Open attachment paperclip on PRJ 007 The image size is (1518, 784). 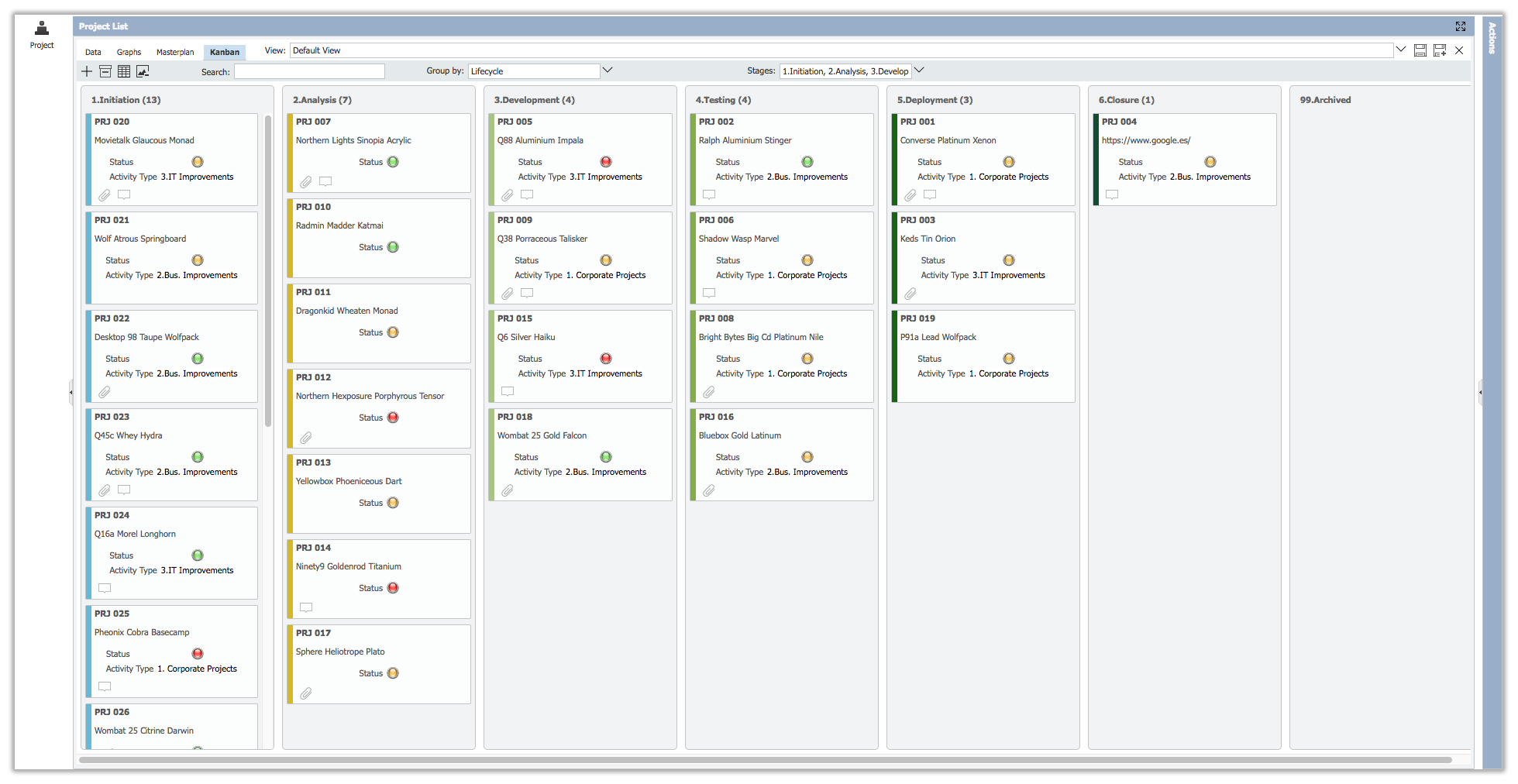tap(306, 182)
